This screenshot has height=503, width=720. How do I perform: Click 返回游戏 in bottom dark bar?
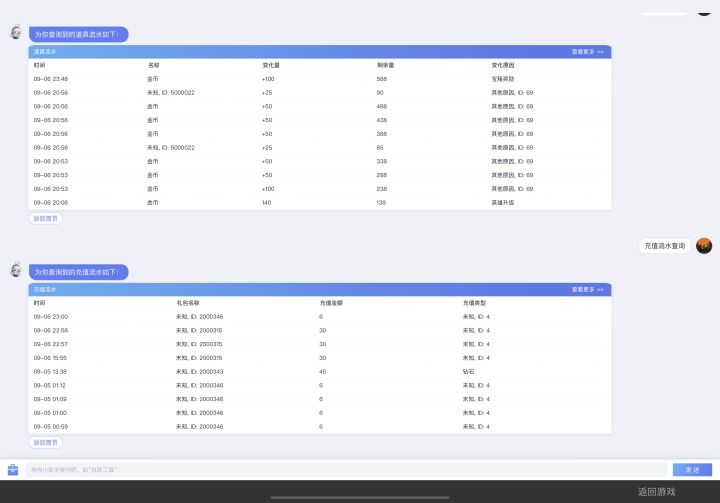pos(656,492)
